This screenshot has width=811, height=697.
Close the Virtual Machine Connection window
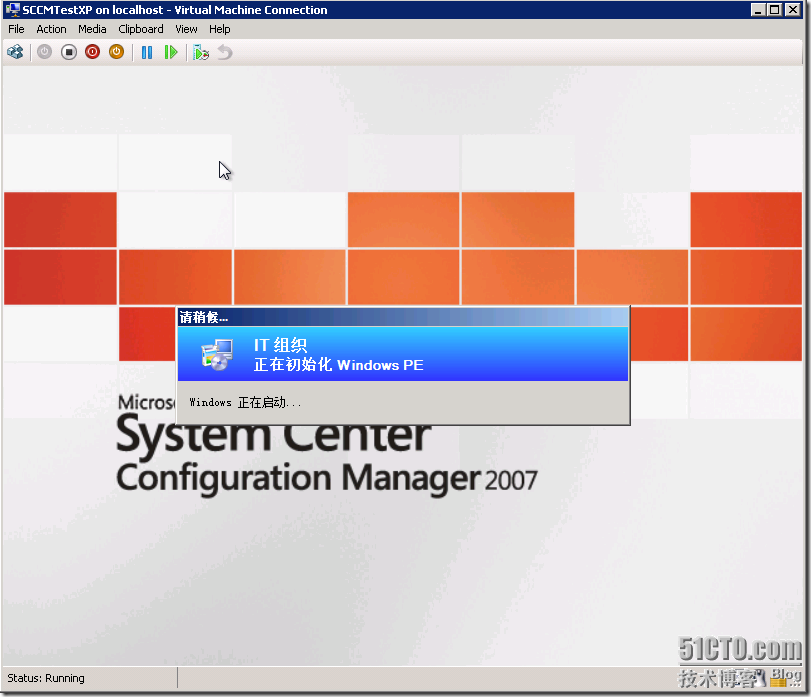[x=792, y=10]
